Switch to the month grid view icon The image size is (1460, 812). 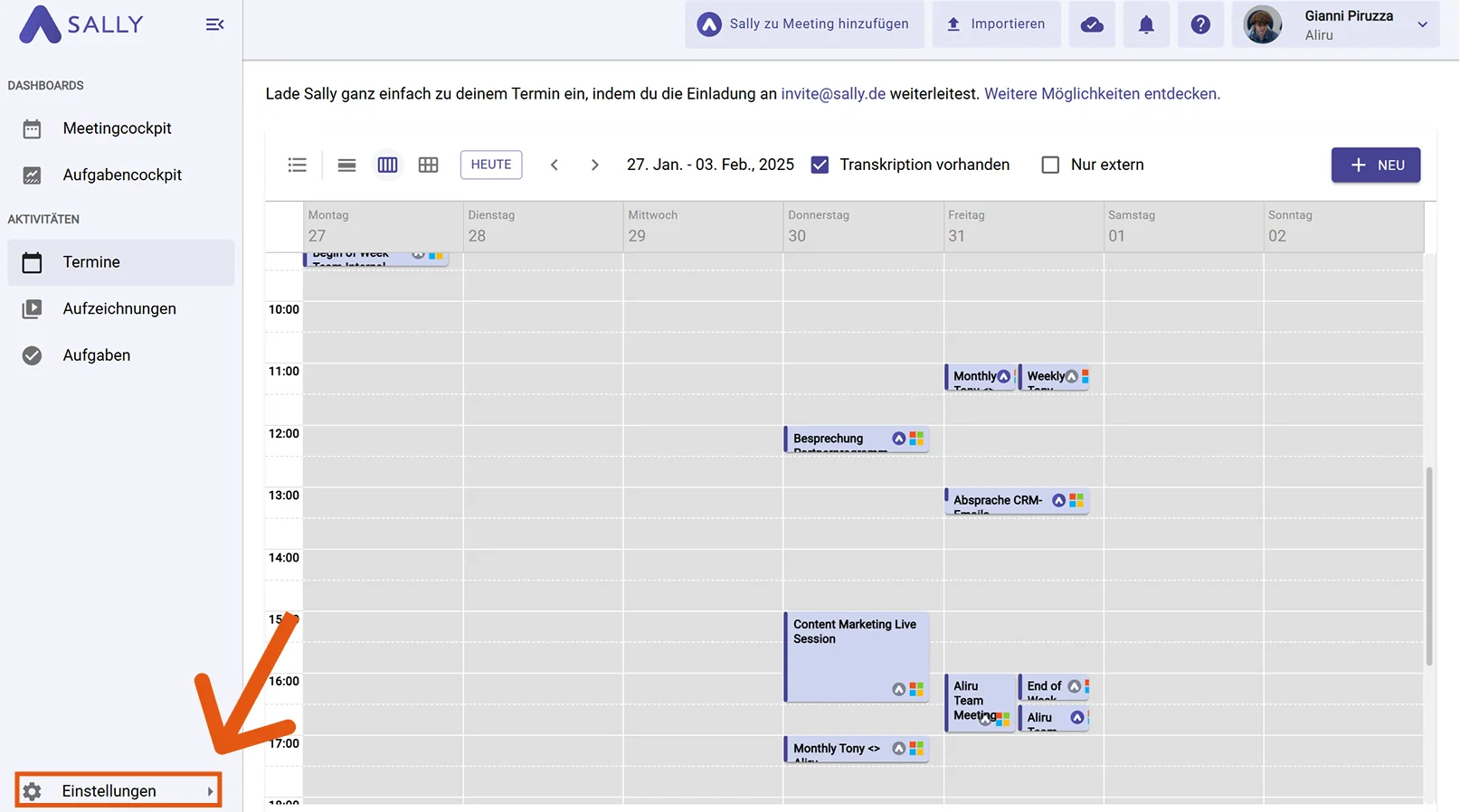428,165
